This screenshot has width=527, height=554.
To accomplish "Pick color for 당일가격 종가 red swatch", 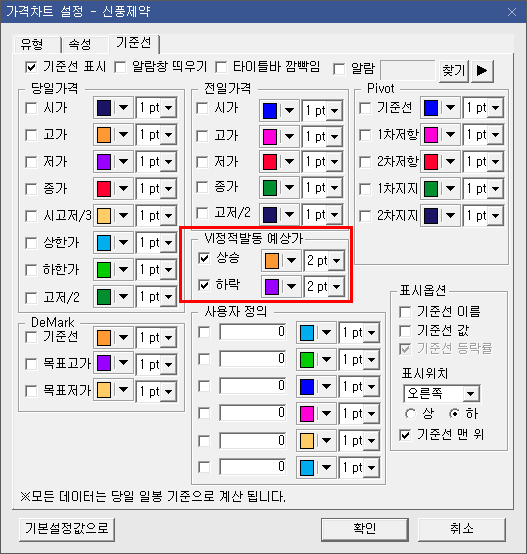I will point(104,189).
